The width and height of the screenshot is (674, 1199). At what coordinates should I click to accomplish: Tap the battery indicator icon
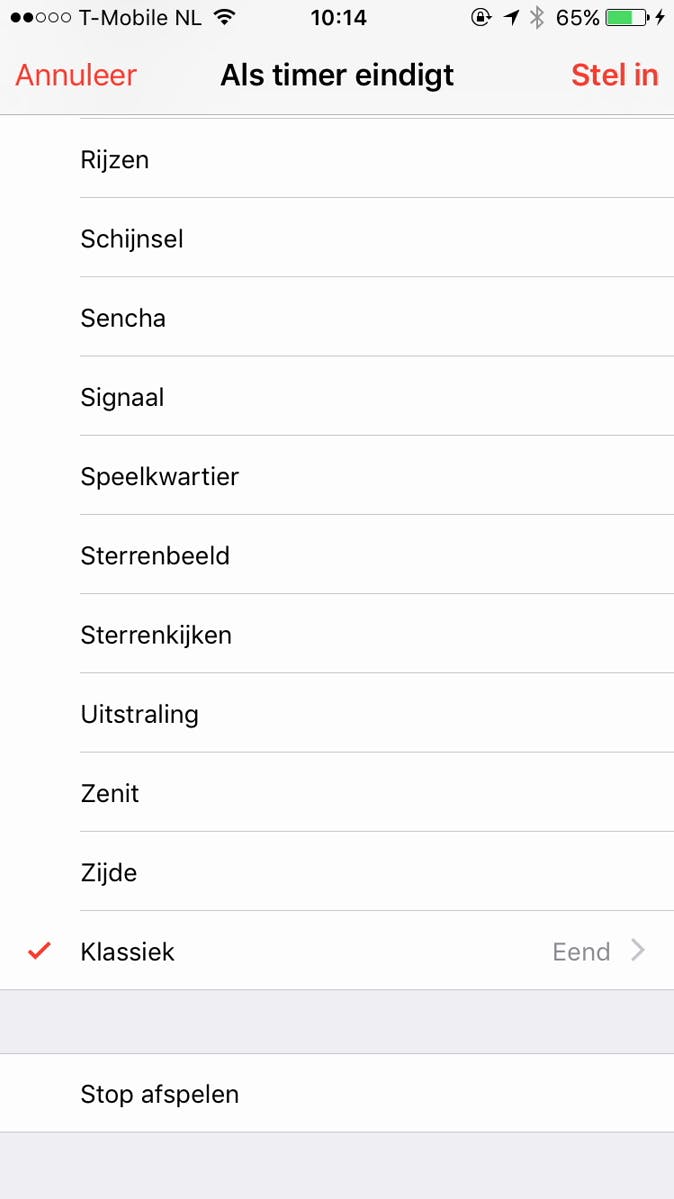(626, 17)
